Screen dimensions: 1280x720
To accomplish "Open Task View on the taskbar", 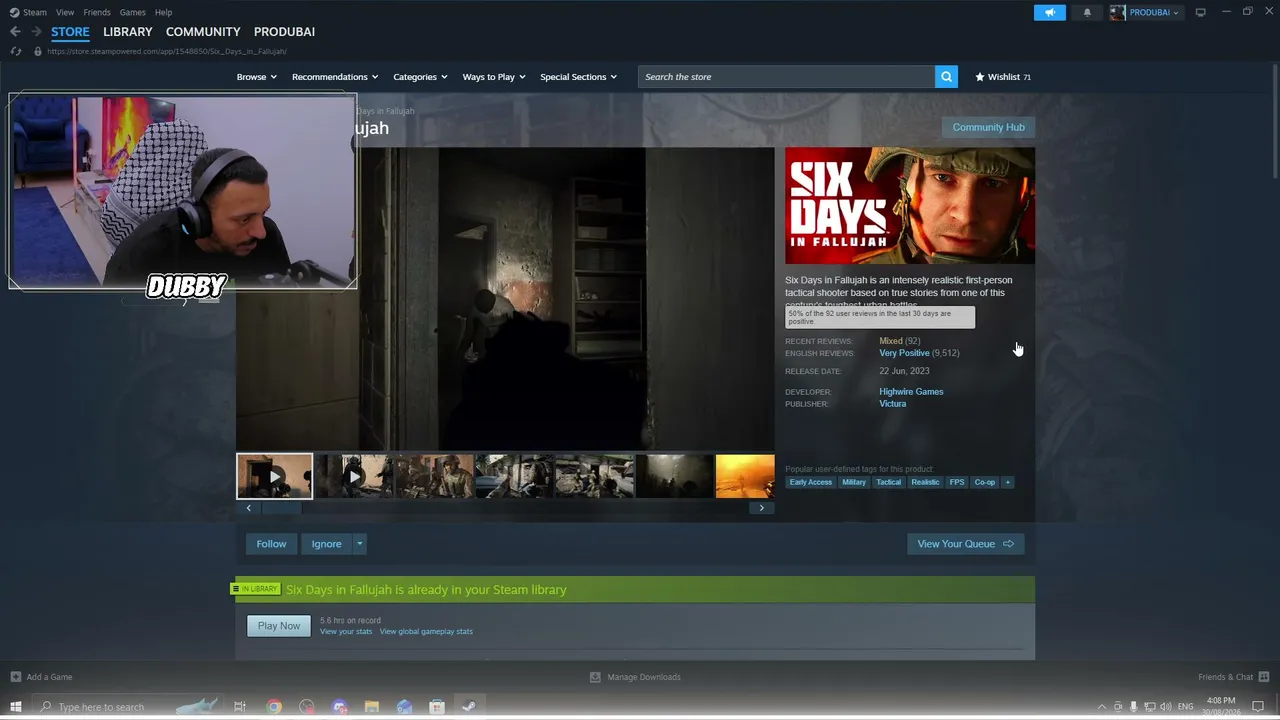I will pos(240,707).
